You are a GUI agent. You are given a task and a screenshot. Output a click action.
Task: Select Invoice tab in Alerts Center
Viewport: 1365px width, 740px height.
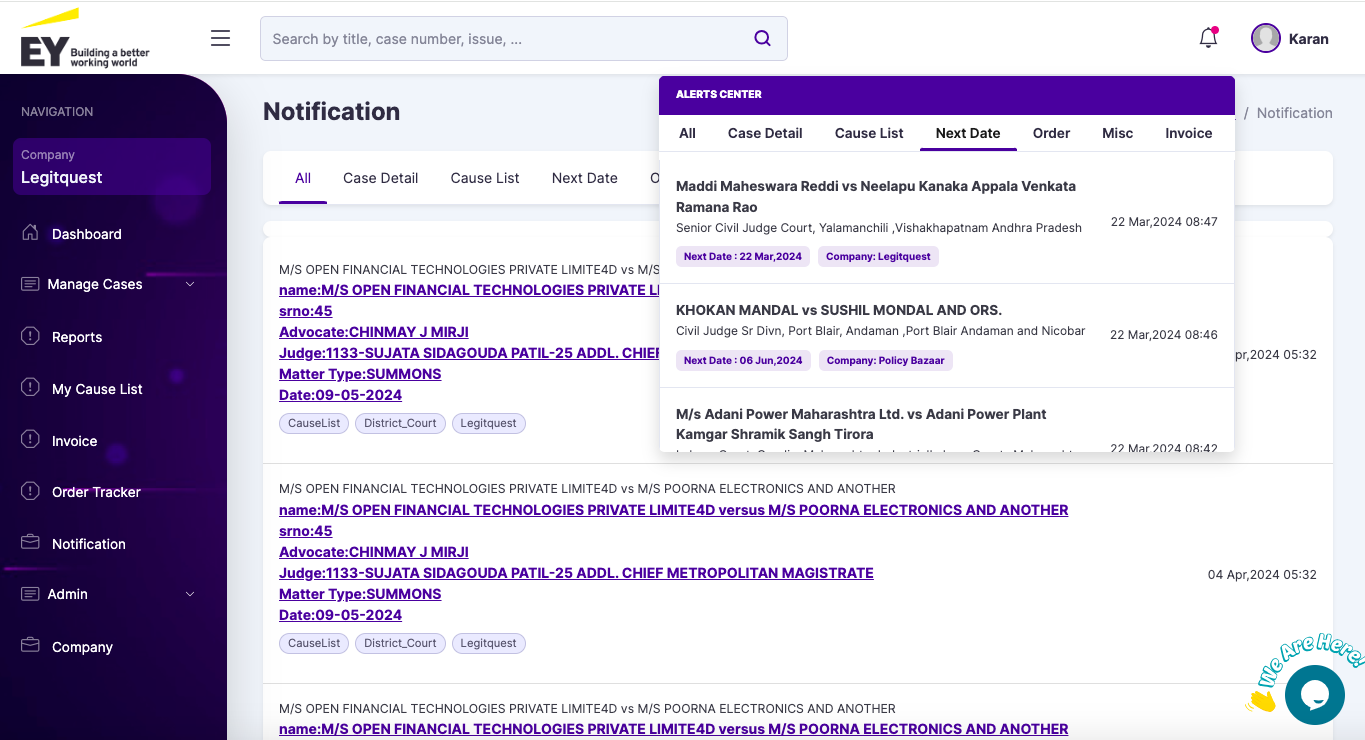point(1188,133)
